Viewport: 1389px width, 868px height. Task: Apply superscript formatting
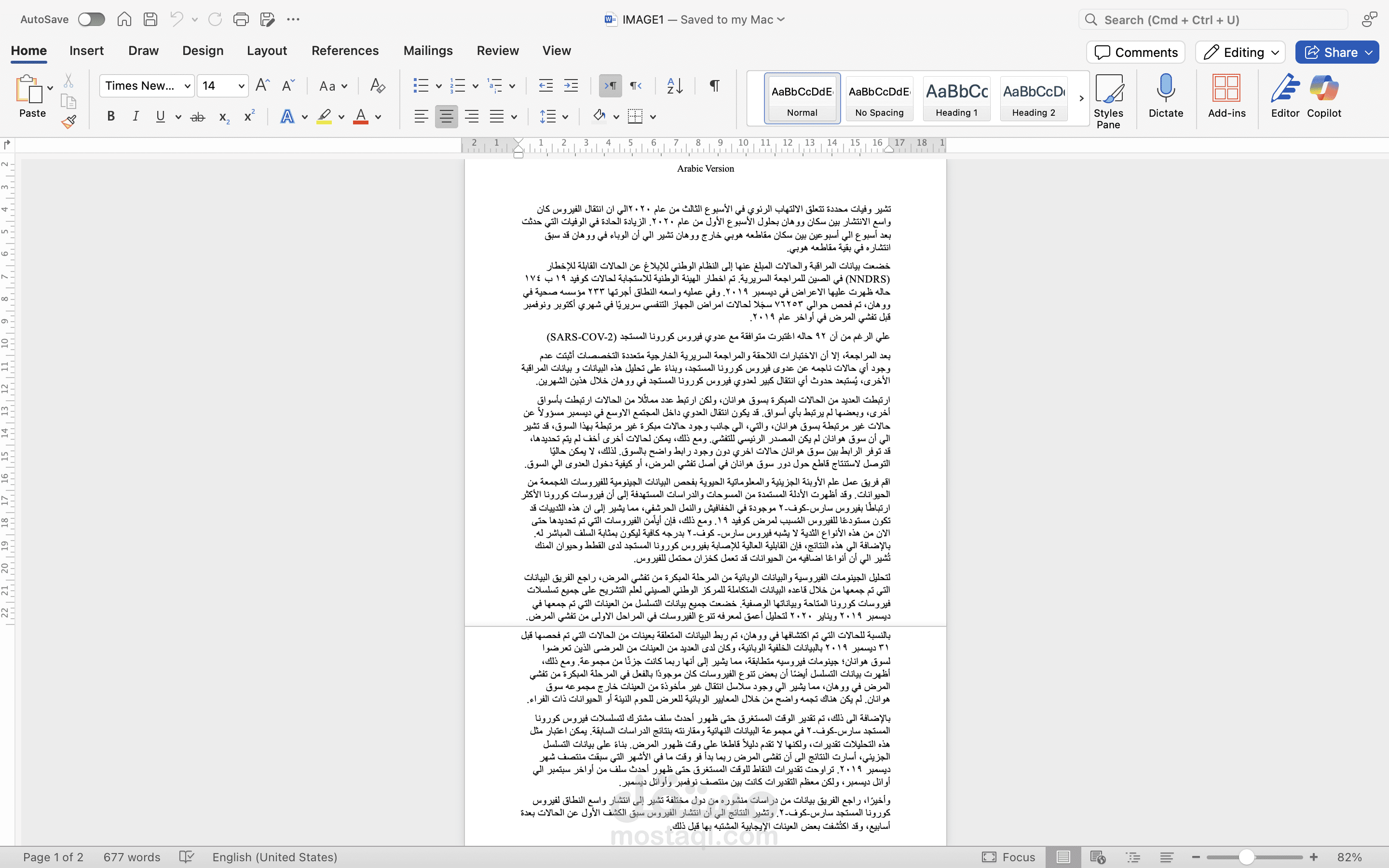(x=249, y=117)
